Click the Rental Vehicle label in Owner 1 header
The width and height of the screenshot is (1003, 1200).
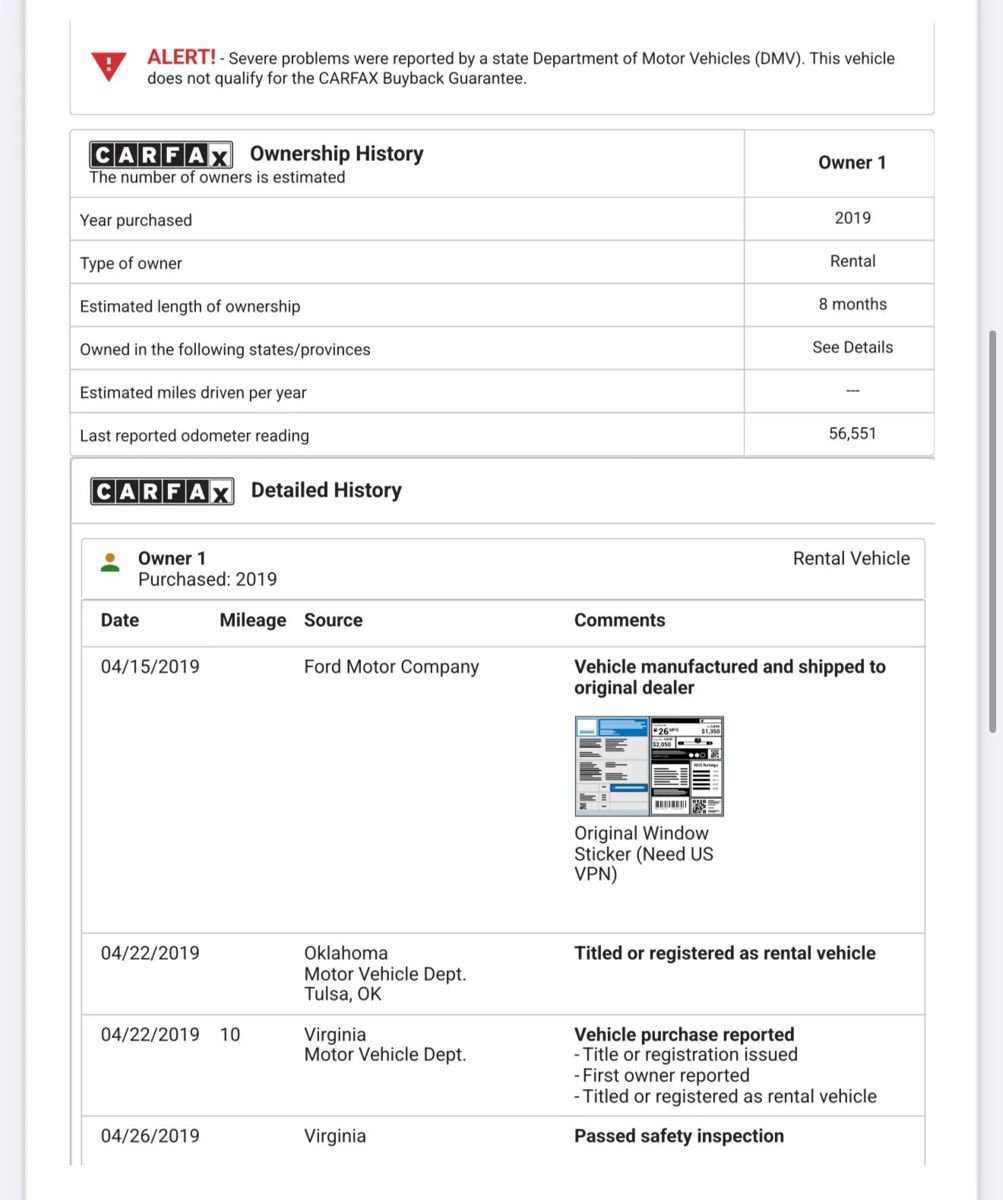pos(852,558)
